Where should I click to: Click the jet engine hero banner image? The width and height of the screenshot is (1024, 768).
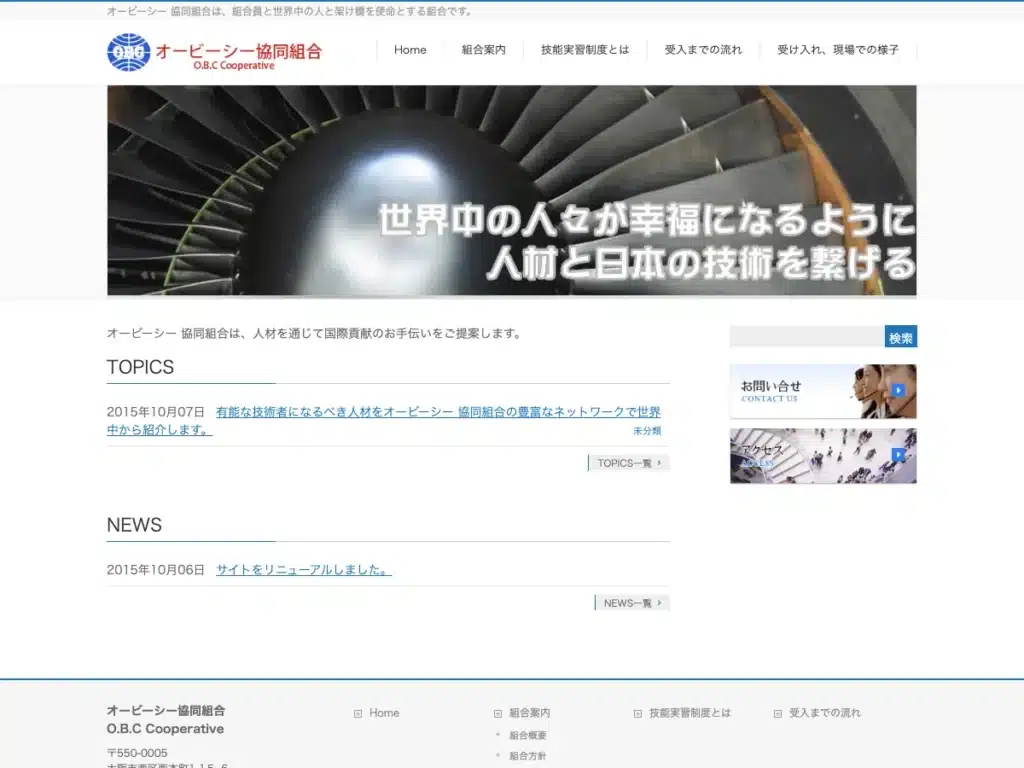point(512,190)
